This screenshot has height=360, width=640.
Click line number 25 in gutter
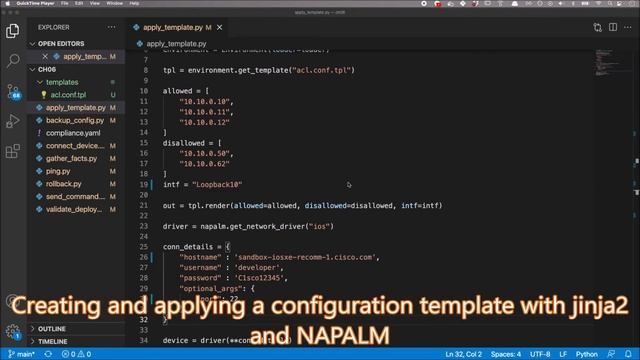coord(144,247)
